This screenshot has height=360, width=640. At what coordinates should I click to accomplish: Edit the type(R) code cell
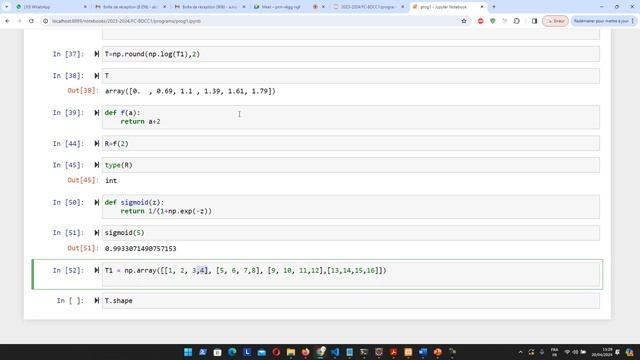[351, 165]
